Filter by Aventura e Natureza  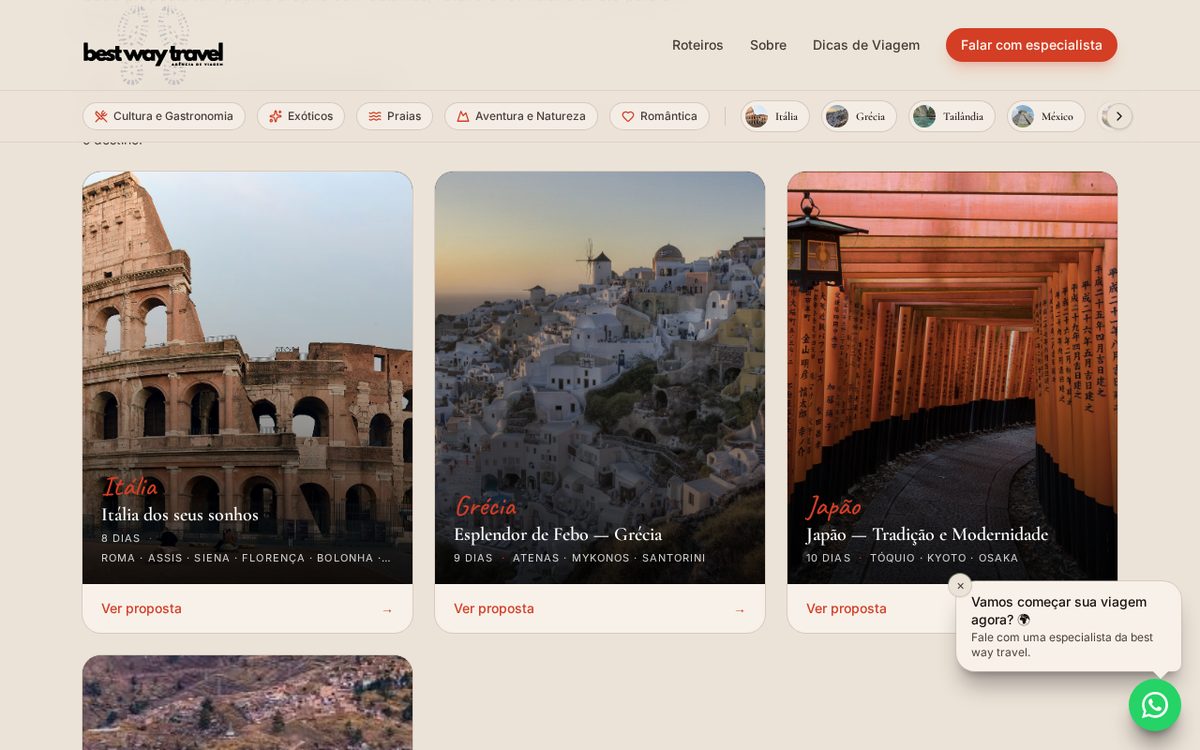pyautogui.click(x=521, y=116)
